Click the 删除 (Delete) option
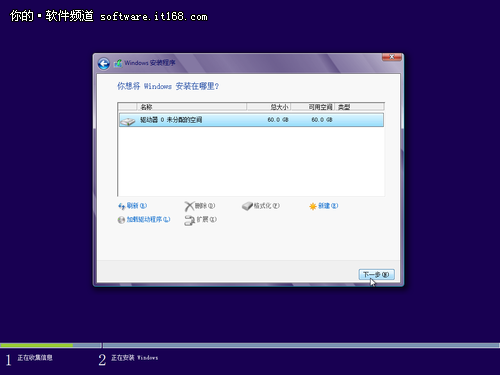The height and width of the screenshot is (375, 500). pyautogui.click(x=205, y=206)
